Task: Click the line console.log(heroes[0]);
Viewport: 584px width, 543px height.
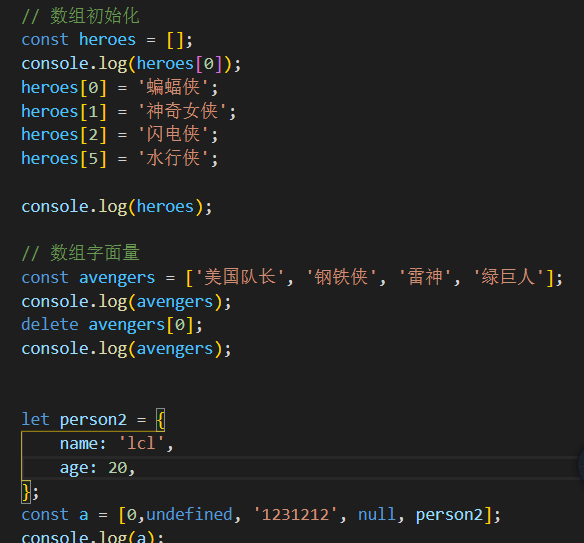Action: click(x=131, y=64)
